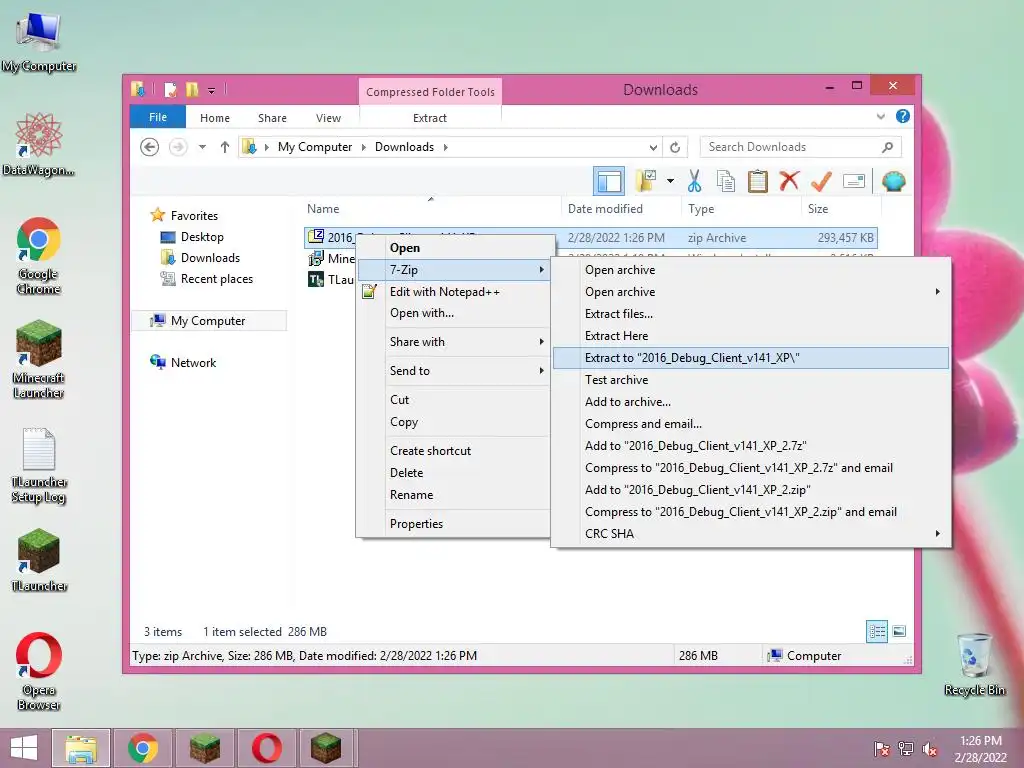Choose Properties in context menu

455,524
